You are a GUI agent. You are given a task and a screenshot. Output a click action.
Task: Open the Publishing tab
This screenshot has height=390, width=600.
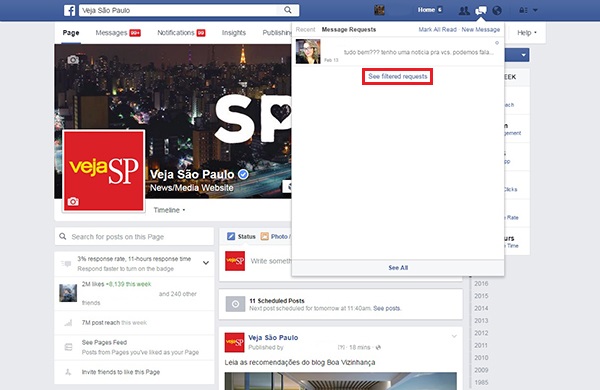coord(277,33)
